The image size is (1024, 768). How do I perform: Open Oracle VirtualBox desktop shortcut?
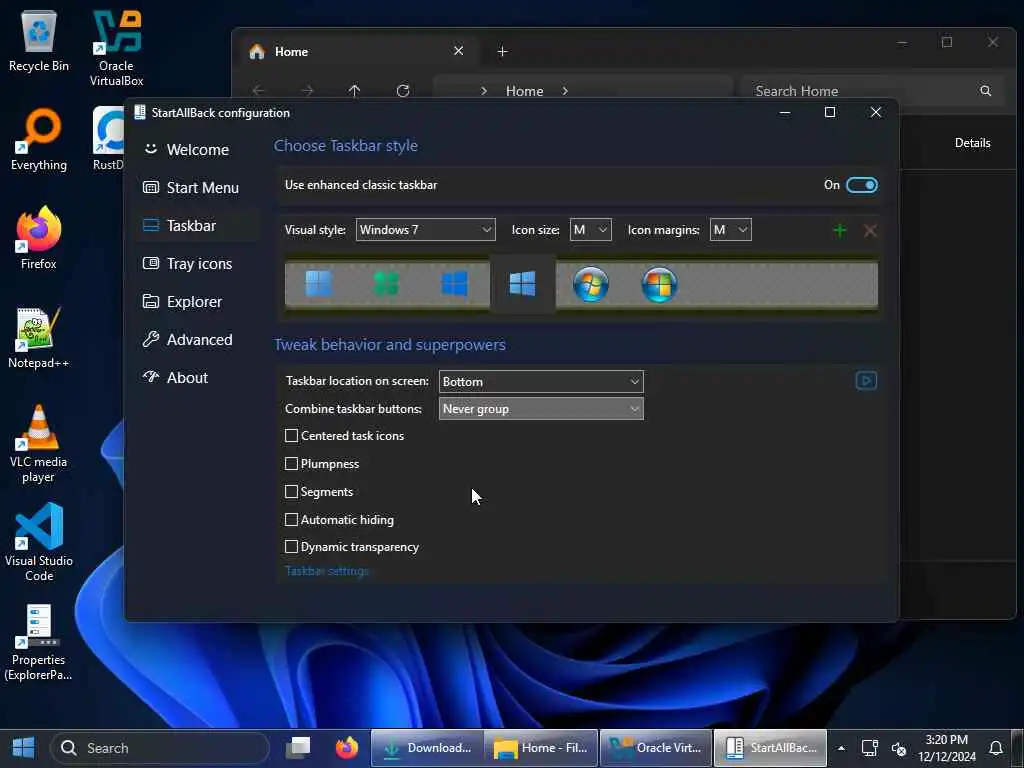point(116,48)
